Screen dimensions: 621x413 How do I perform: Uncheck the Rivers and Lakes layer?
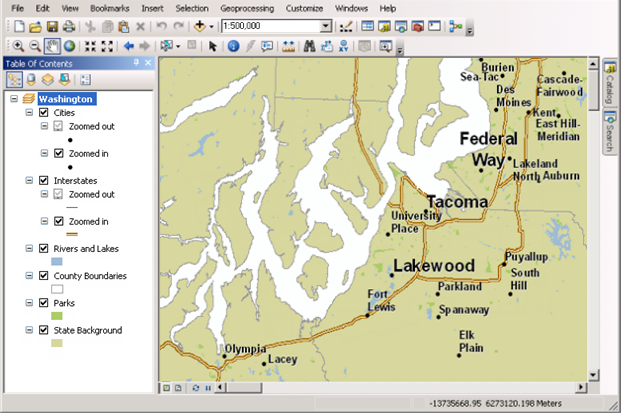click(x=43, y=248)
